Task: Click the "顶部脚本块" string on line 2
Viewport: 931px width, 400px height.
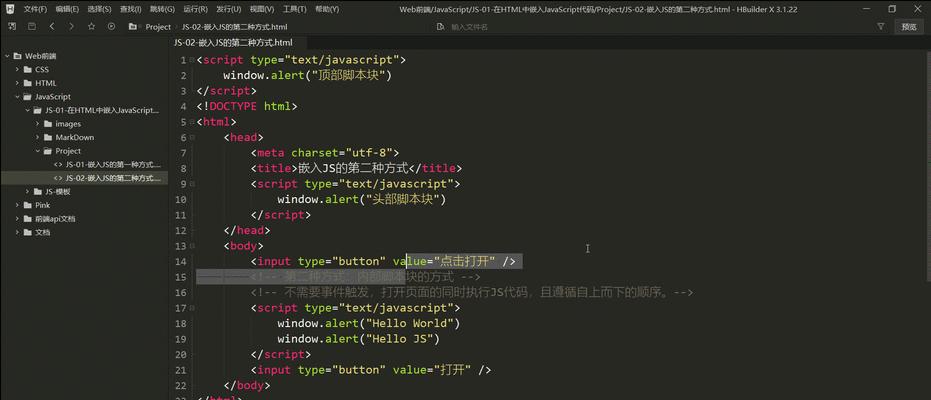Action: pos(349,75)
